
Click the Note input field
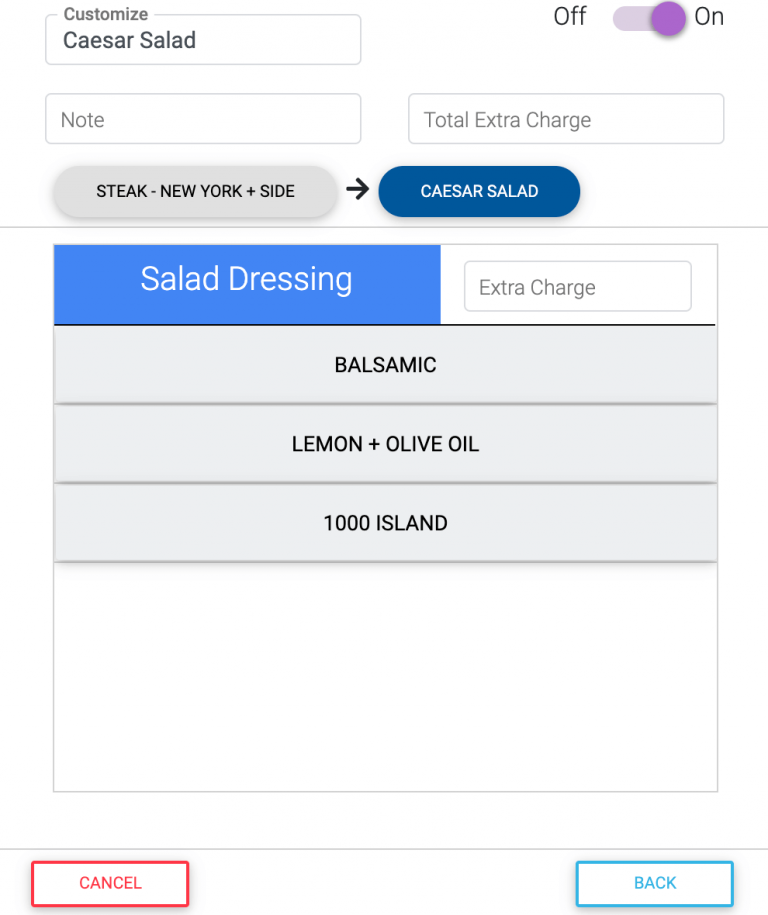click(x=202, y=118)
